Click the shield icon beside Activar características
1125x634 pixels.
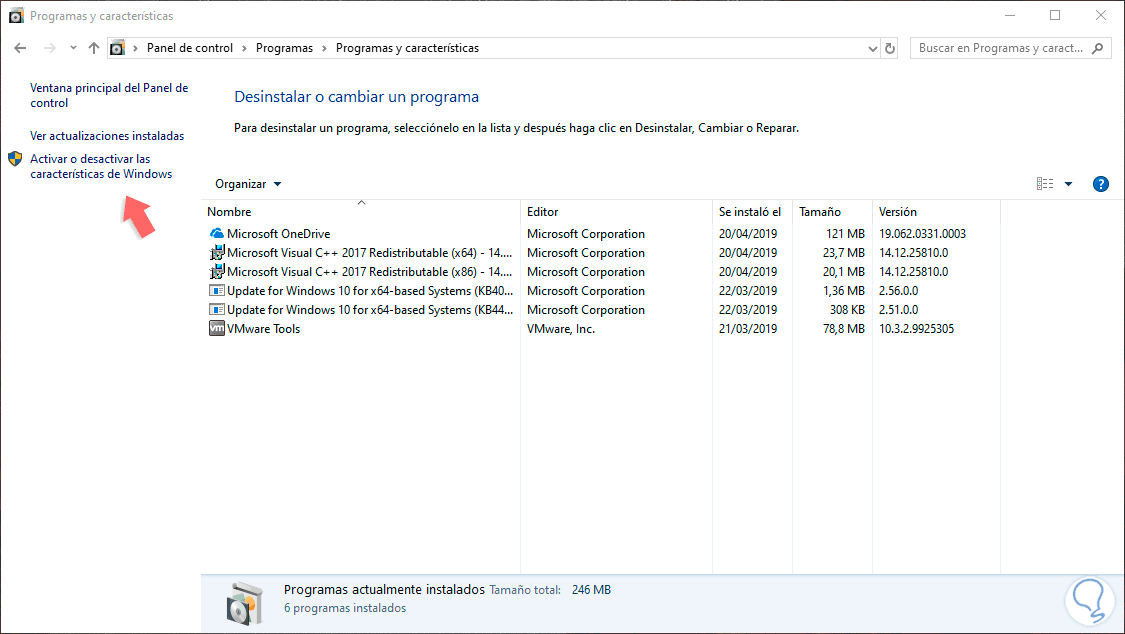(15, 158)
